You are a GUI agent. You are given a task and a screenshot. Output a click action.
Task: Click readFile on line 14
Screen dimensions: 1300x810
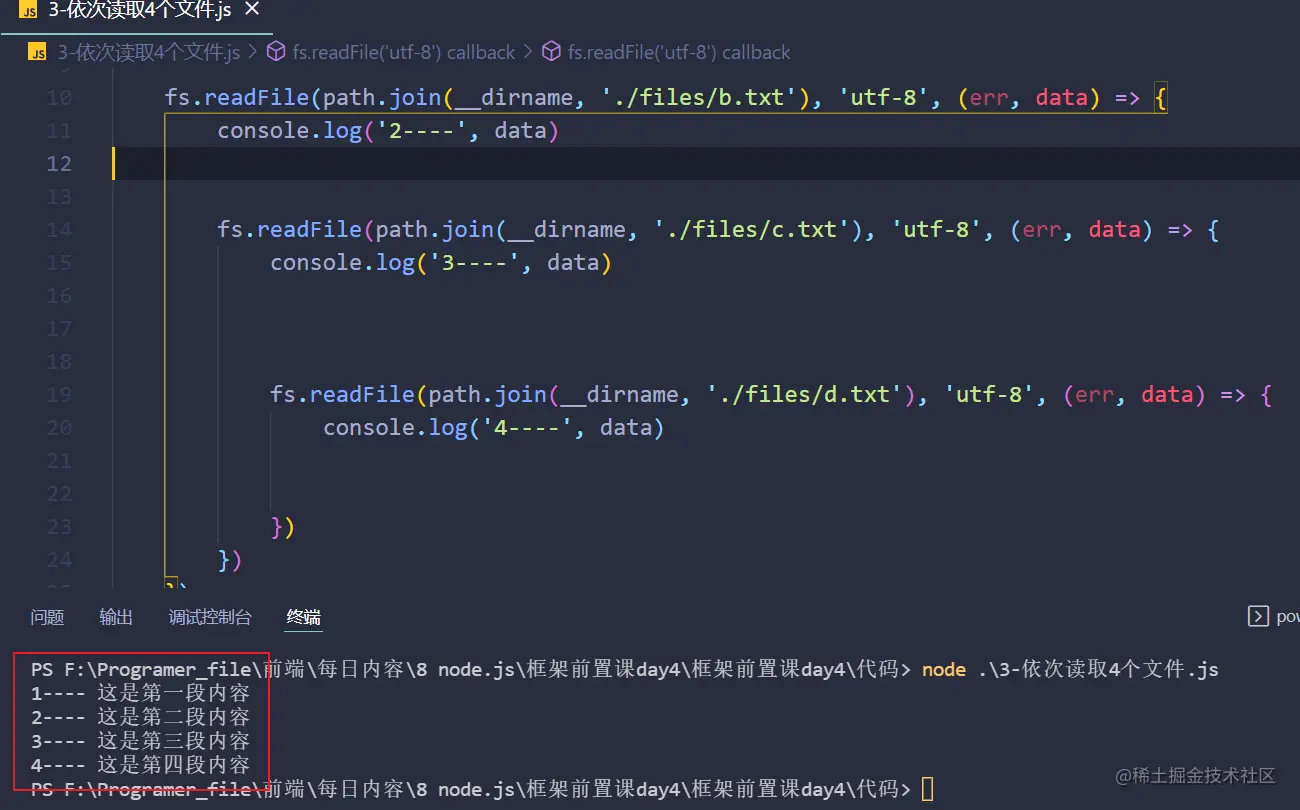coord(310,230)
